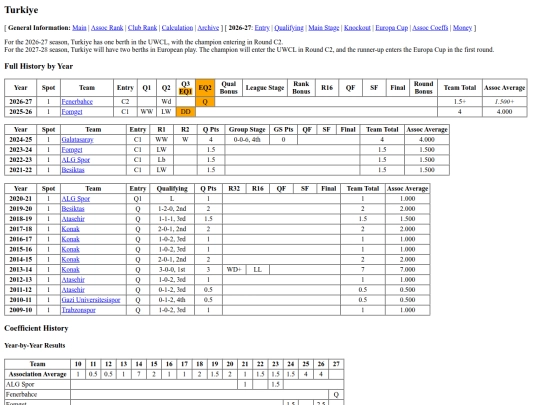Viewport: 540px width, 405px height.
Task: Open the 2026-27 Entry link
Action: pos(262,28)
